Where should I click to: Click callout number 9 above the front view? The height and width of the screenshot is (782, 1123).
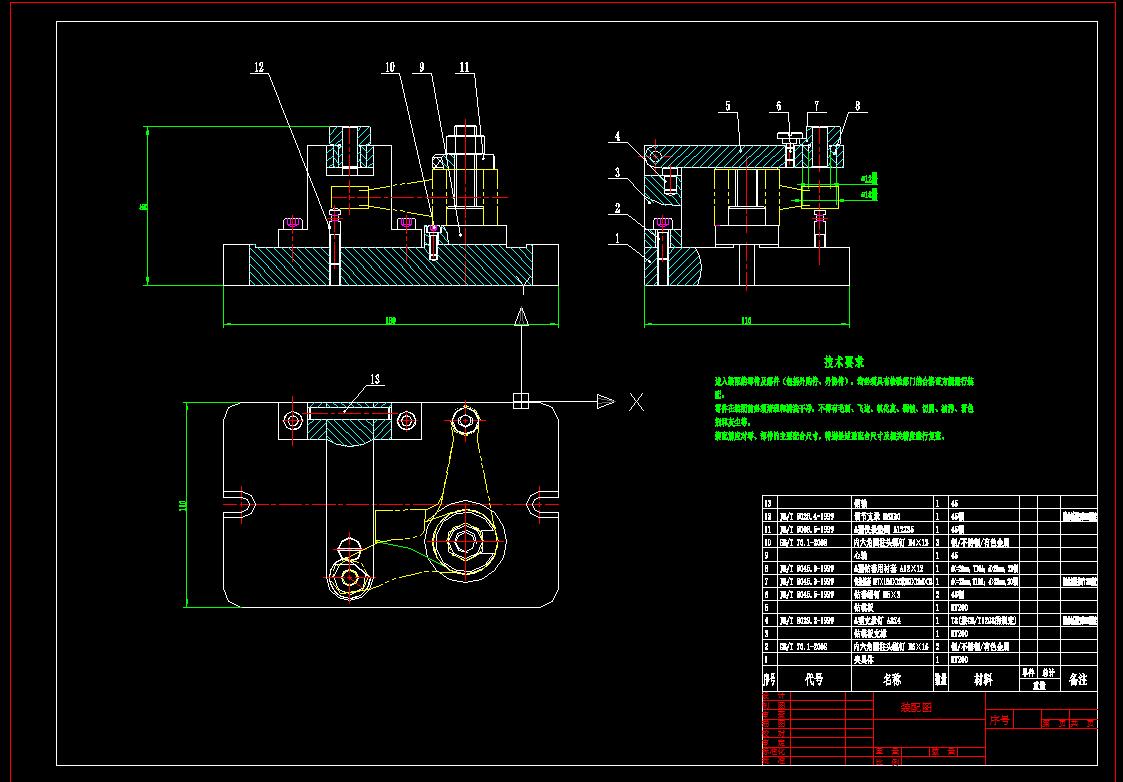(422, 67)
